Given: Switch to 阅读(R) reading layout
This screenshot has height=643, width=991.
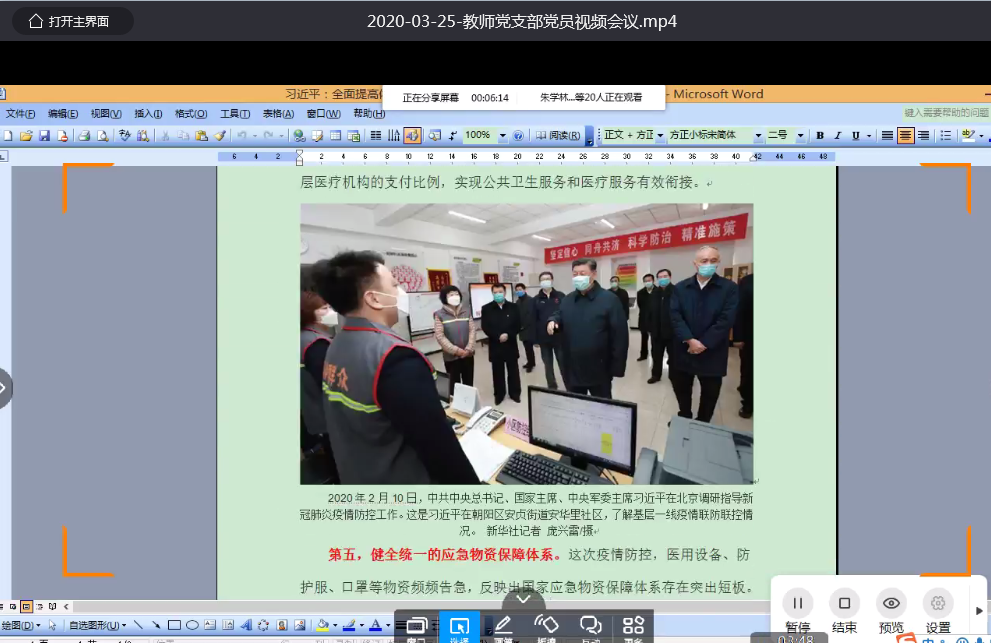Looking at the screenshot, I should 558,135.
